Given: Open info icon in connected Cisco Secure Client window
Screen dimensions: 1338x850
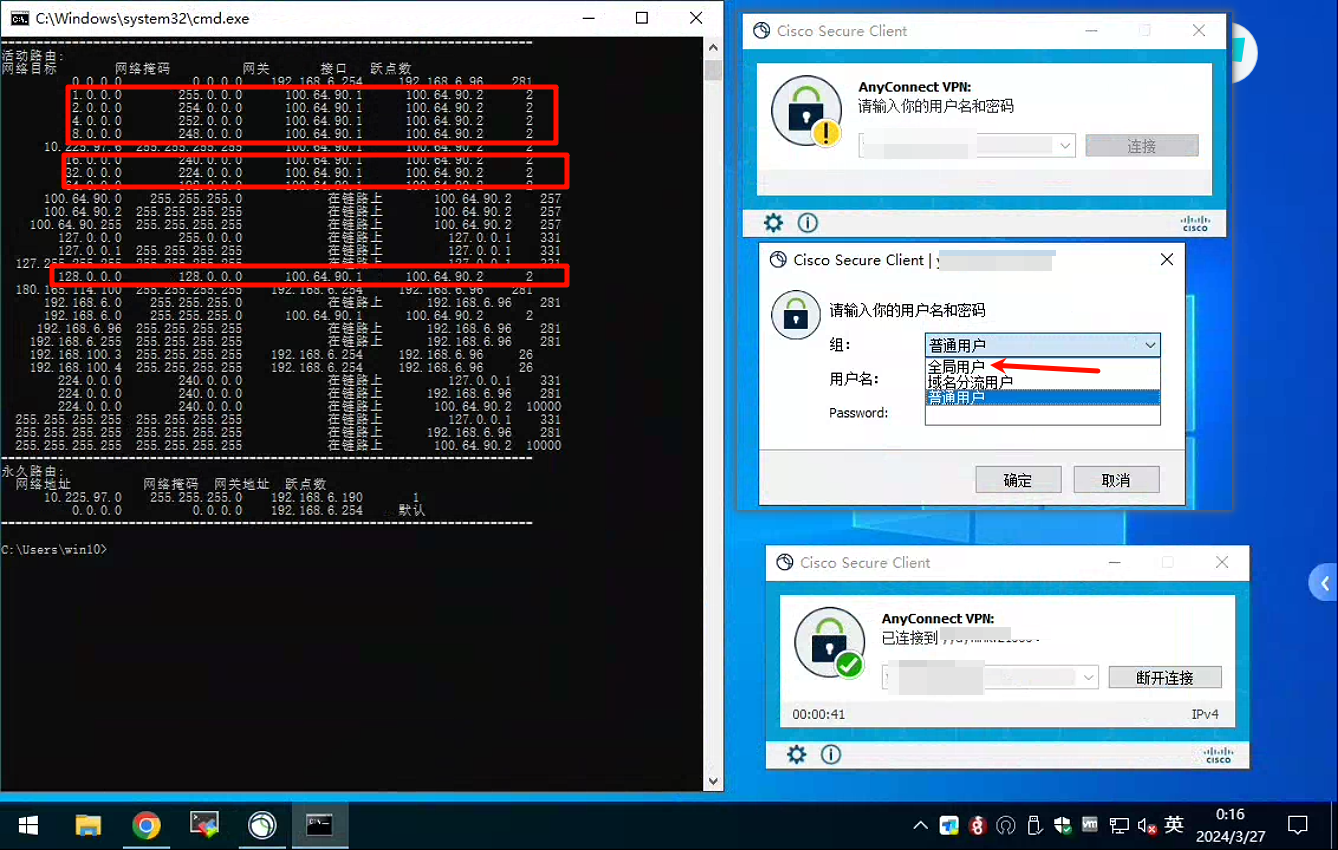Looking at the screenshot, I should (x=830, y=754).
